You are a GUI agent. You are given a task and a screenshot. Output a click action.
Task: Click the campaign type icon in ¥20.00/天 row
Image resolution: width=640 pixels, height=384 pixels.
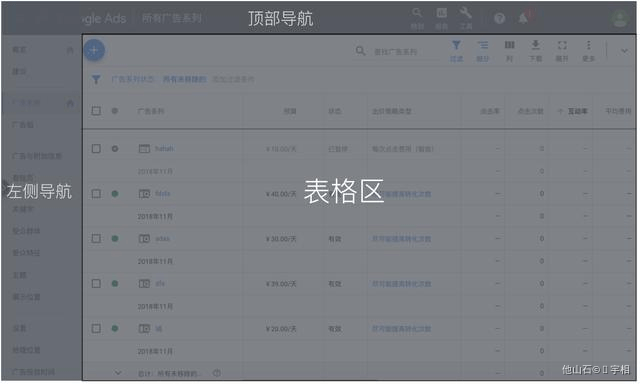(144, 329)
